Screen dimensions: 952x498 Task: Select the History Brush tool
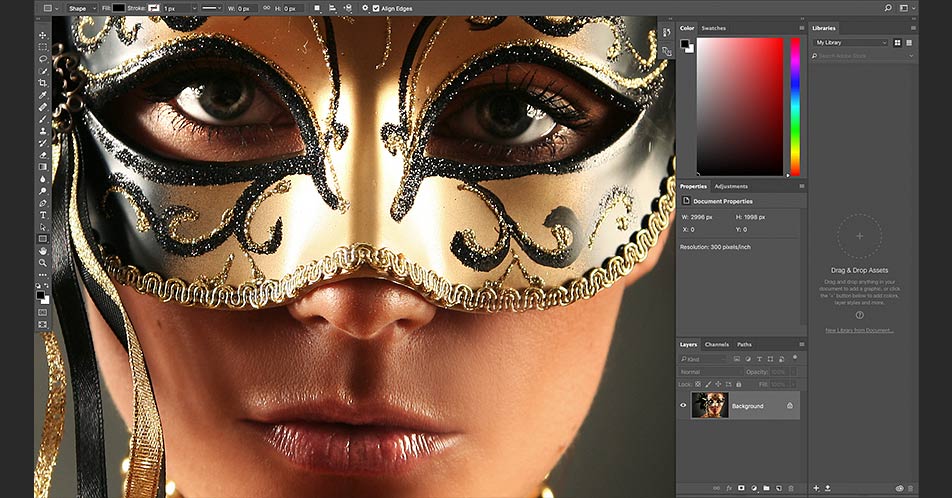click(42, 143)
